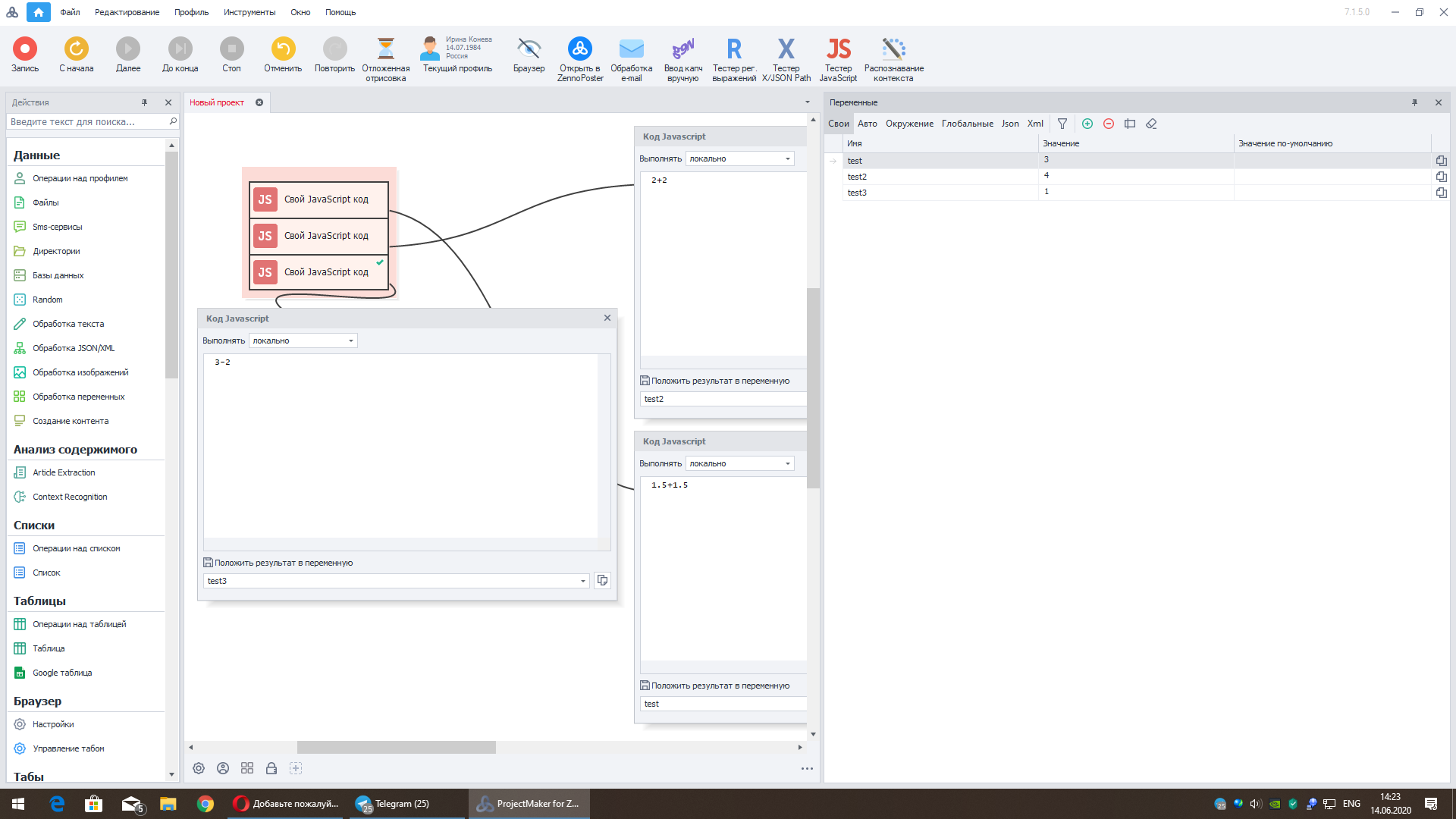Open the Редактирование menu

tap(127, 12)
